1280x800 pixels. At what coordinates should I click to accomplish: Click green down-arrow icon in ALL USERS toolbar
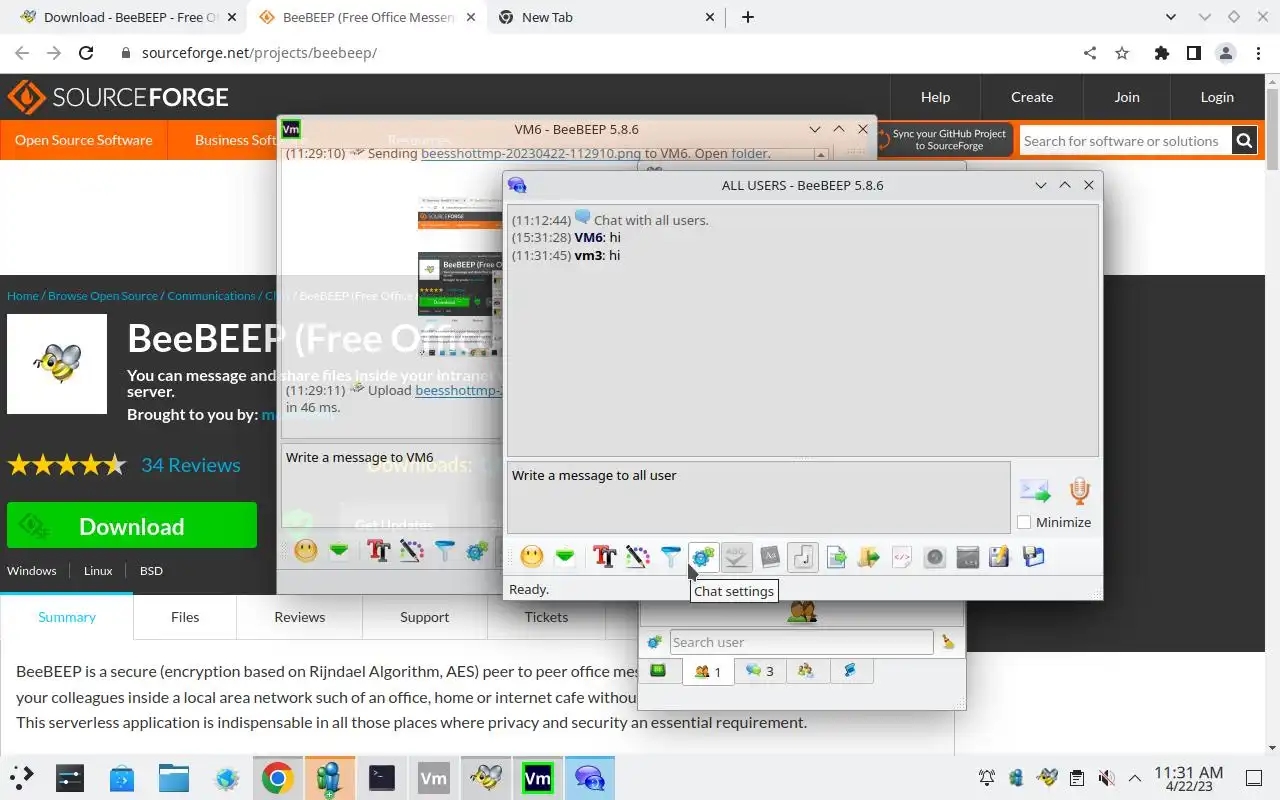pyautogui.click(x=565, y=556)
